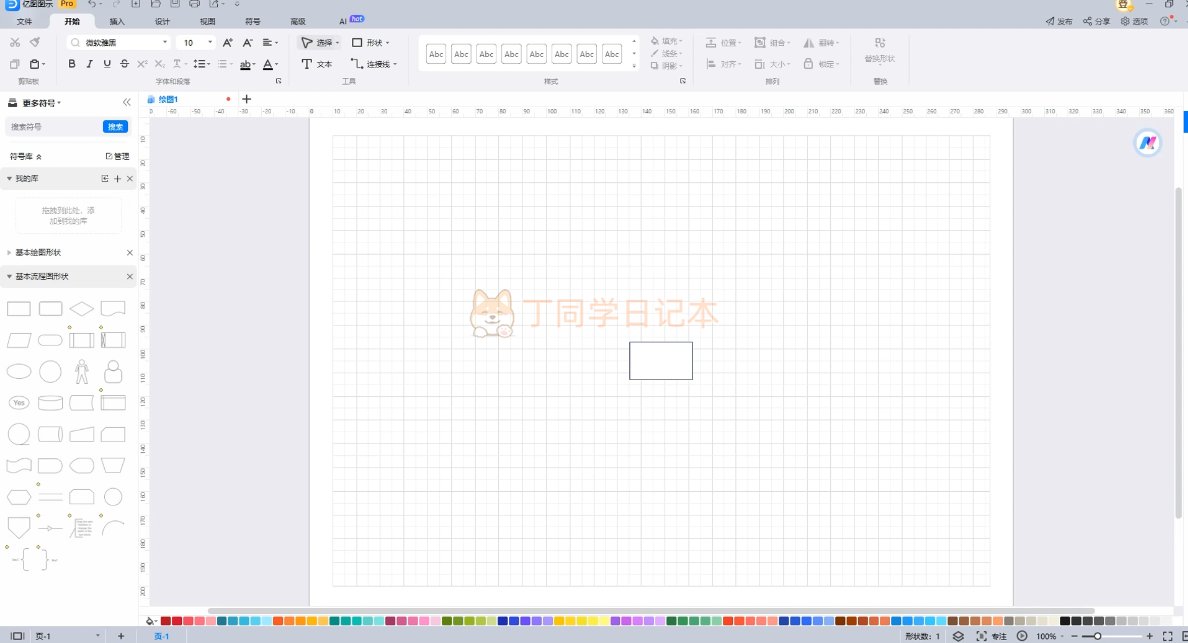Image resolution: width=1188 pixels, height=643 pixels.
Task: Toggle underline formatting
Action: point(106,64)
